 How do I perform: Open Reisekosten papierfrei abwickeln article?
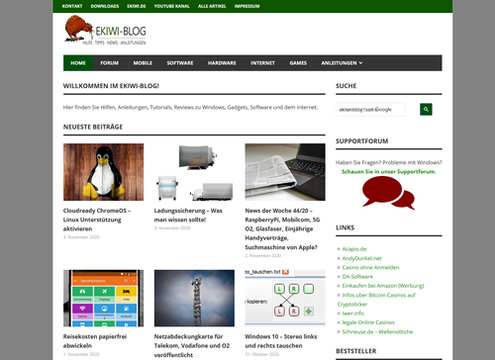(x=95, y=341)
